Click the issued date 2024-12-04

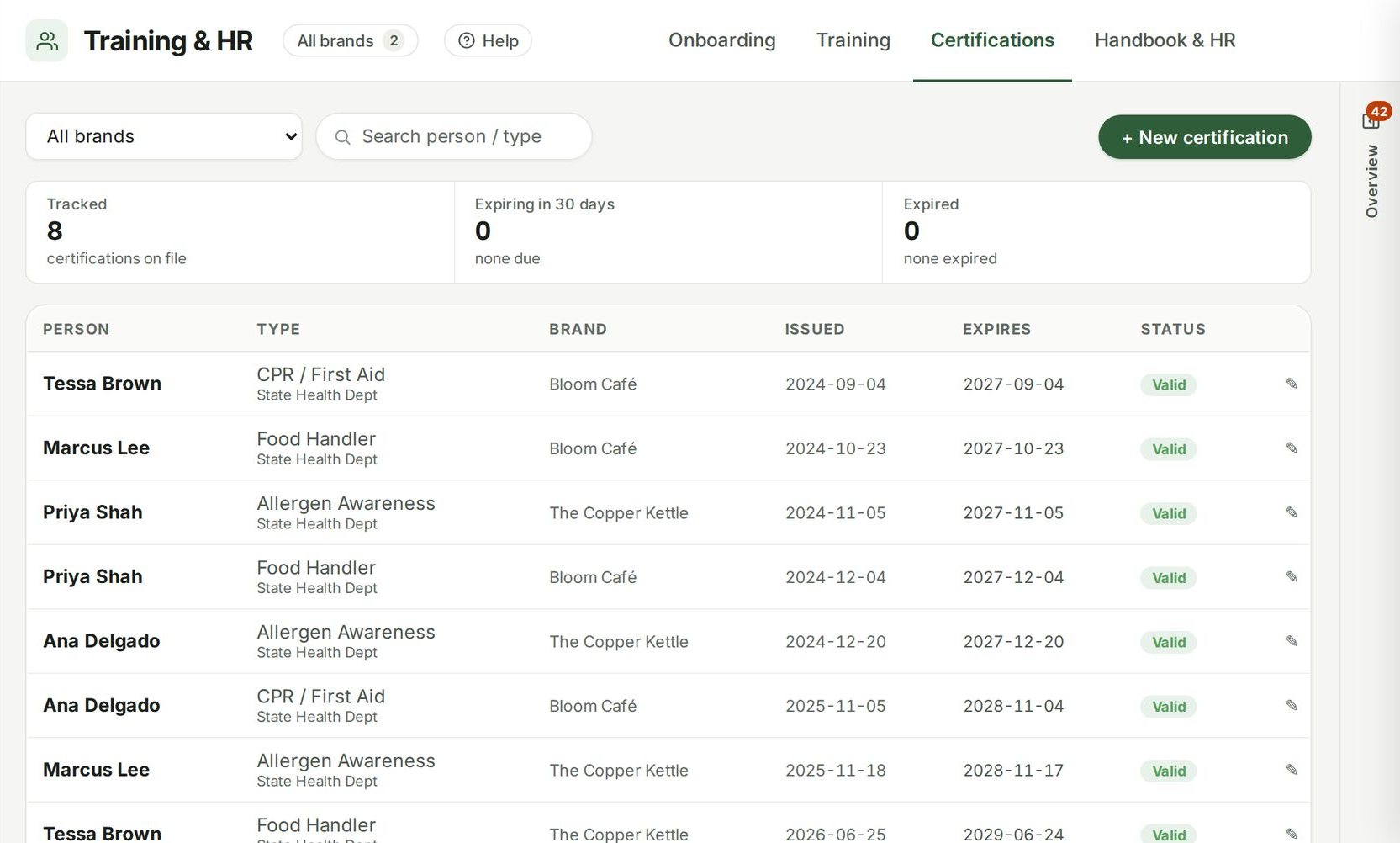836,577
